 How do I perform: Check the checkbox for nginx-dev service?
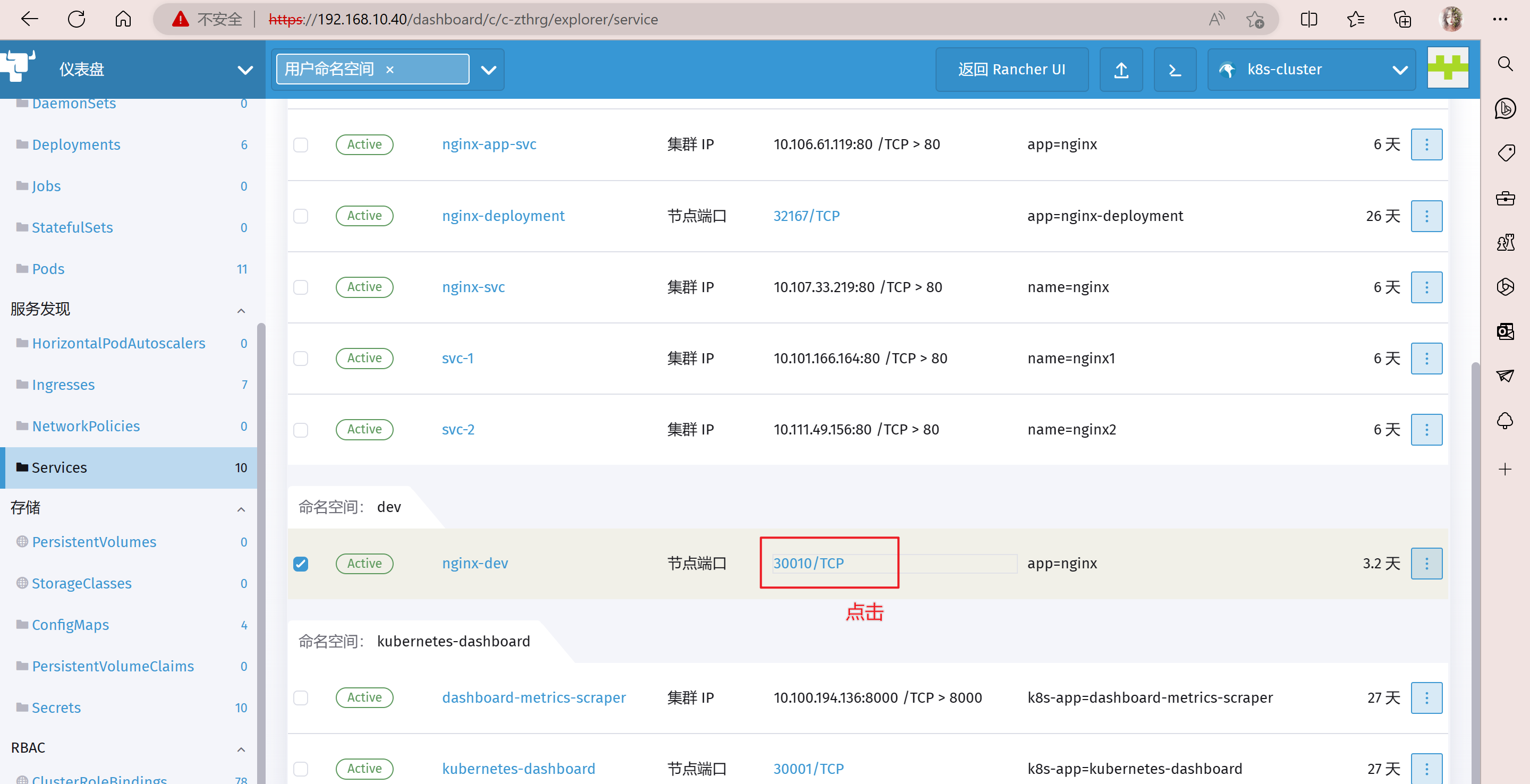[300, 563]
